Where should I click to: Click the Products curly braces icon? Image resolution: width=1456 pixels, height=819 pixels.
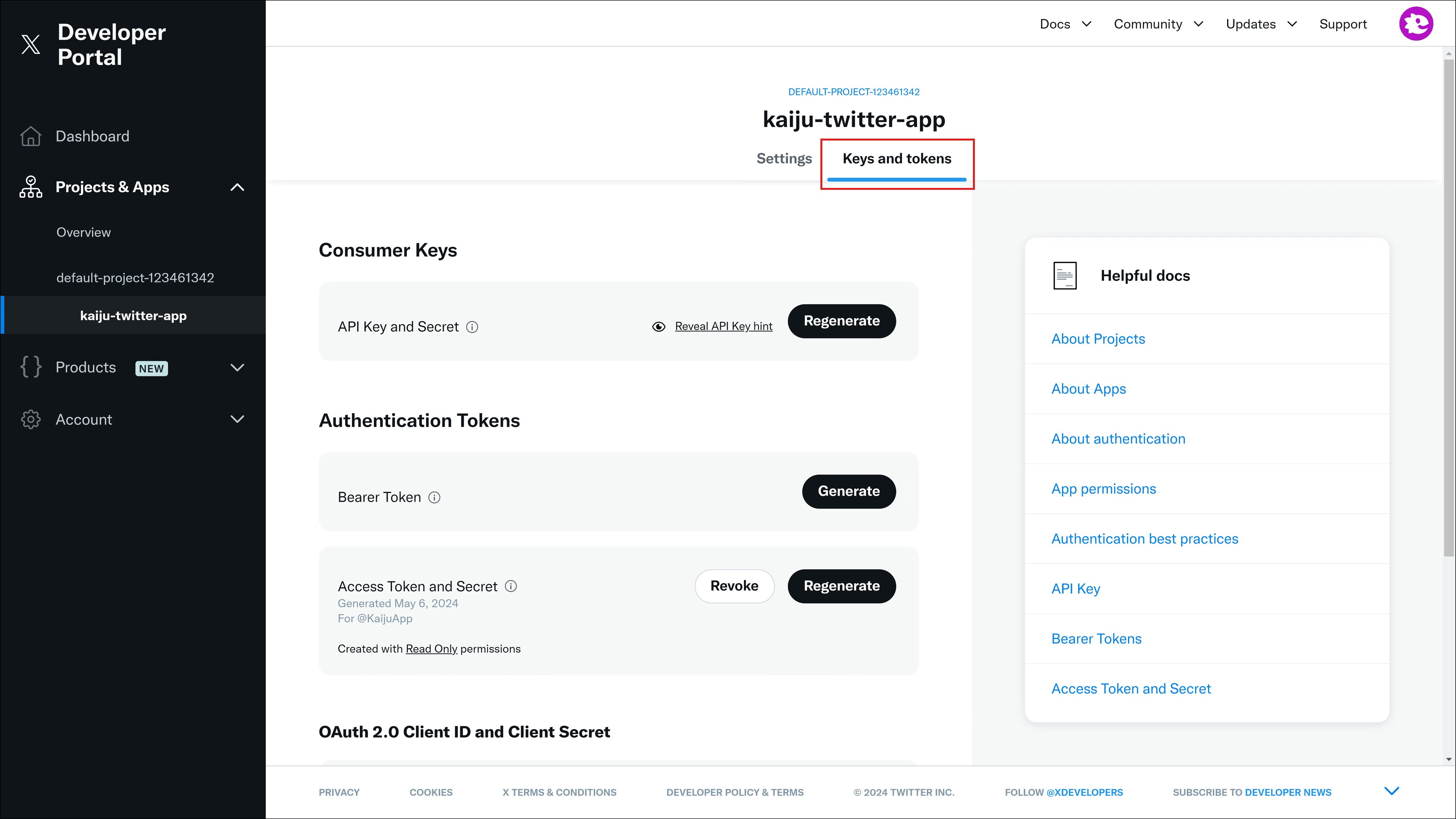[30, 367]
